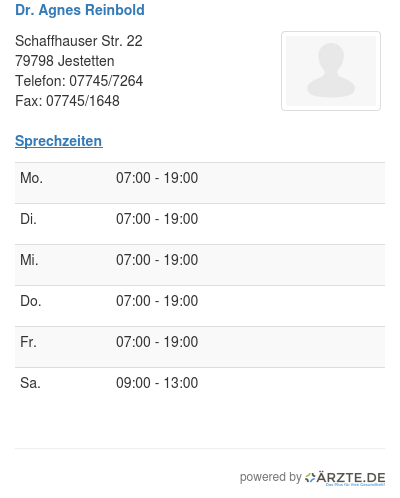This screenshot has width=400, height=498.
Task: Click the postal code and city 79798 Jestetten
Action: [x=65, y=61]
